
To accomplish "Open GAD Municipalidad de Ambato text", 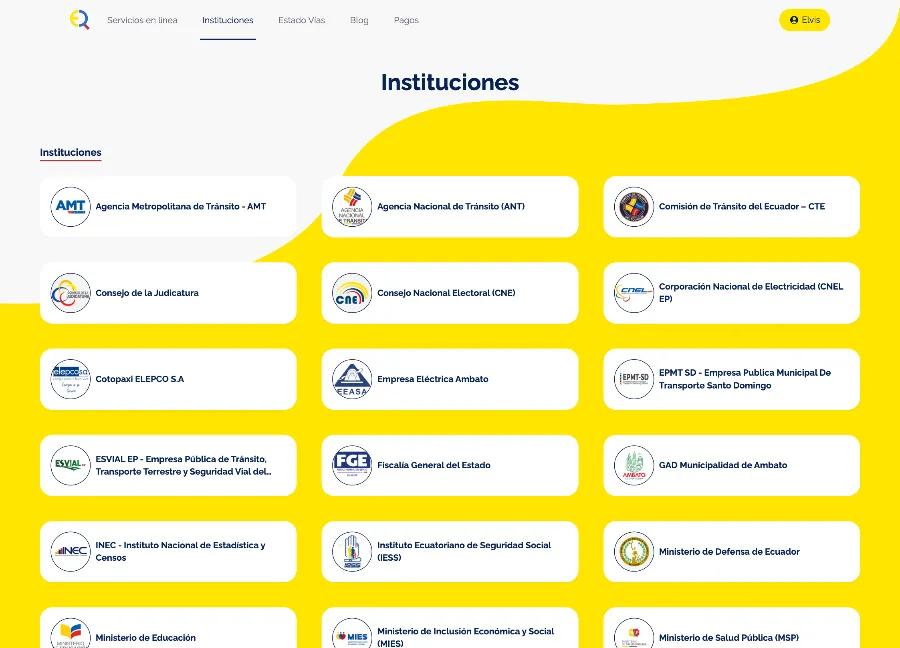I will tap(723, 465).
